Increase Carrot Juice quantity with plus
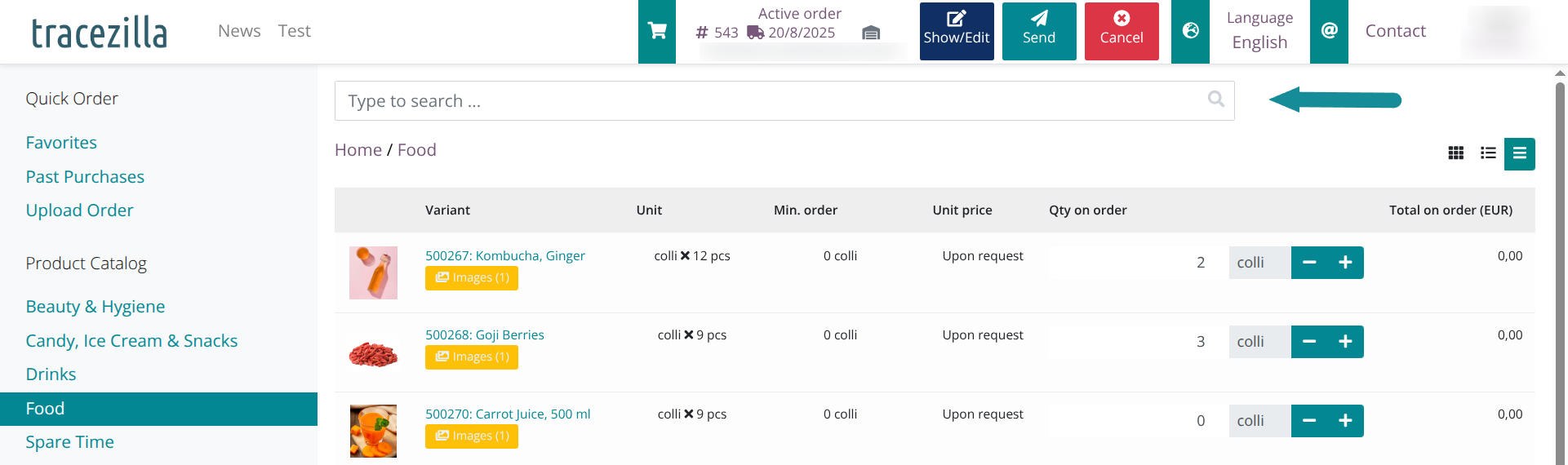1568x465 pixels. [x=1345, y=421]
